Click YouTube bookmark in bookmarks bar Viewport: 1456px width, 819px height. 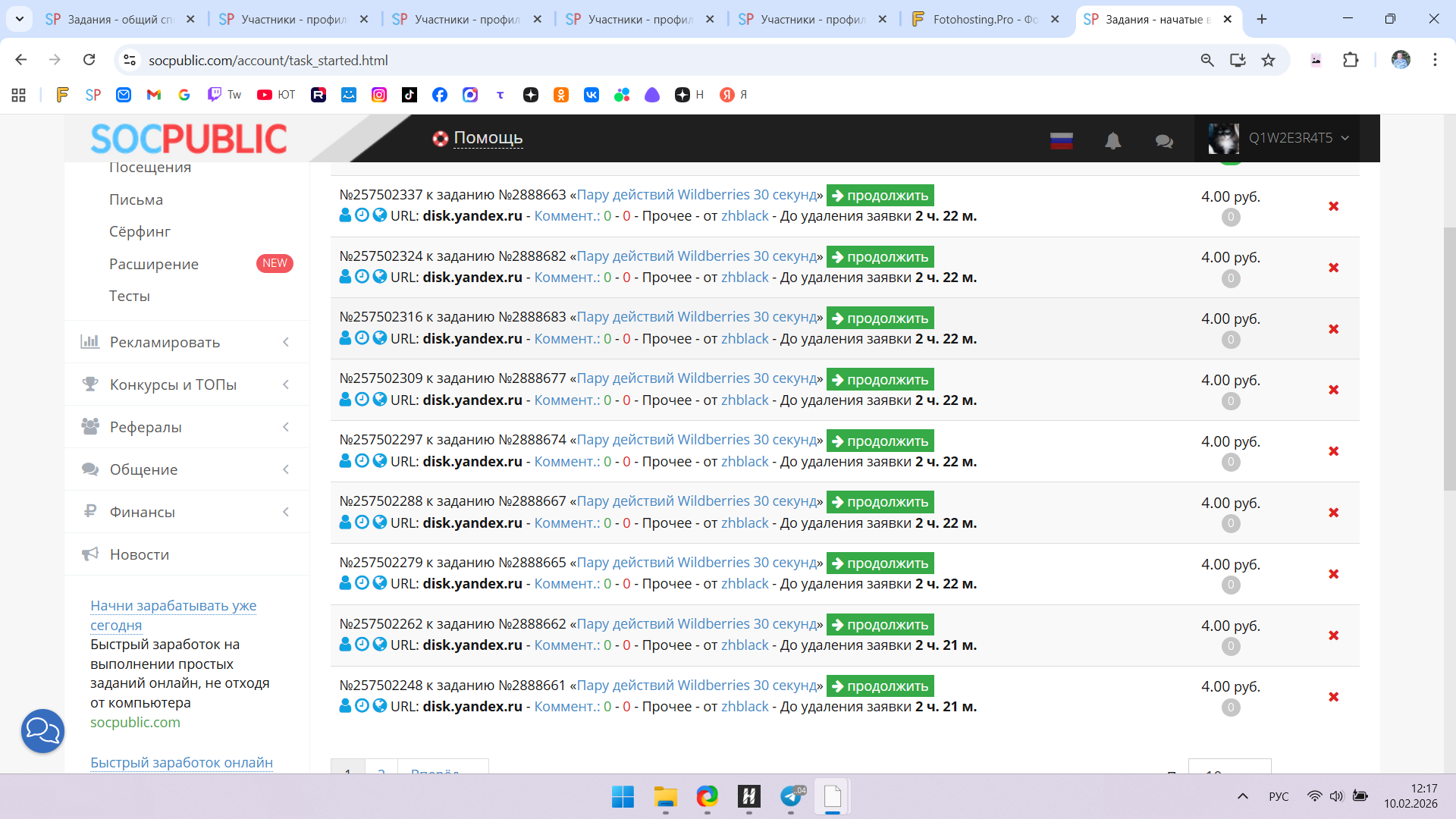click(276, 95)
